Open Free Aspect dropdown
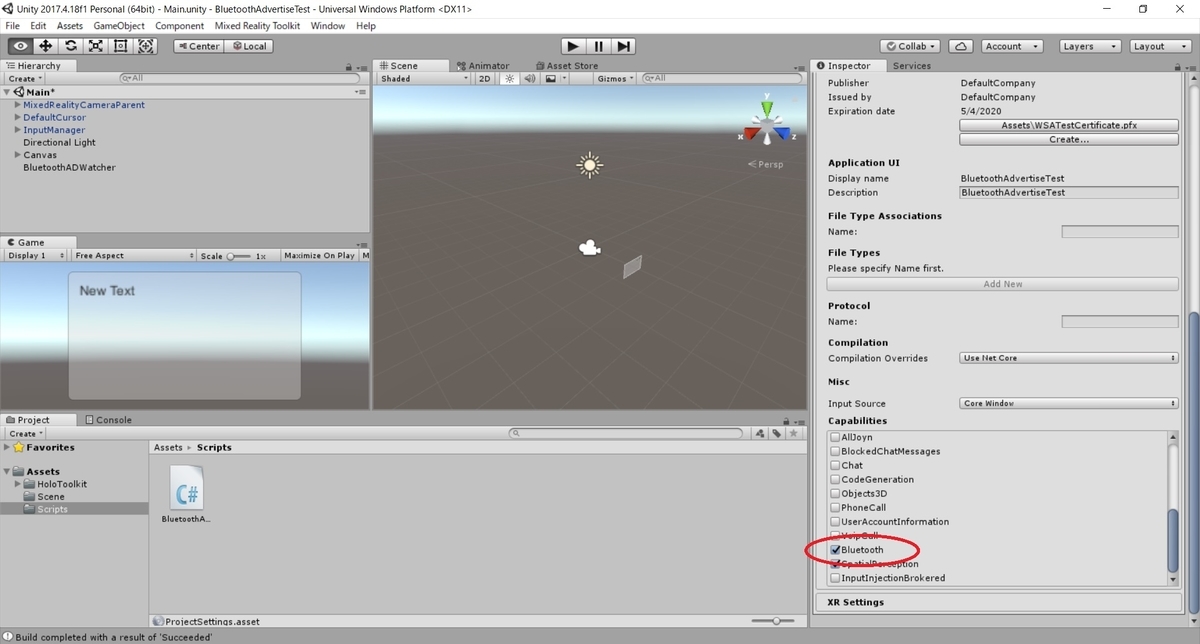The height and width of the screenshot is (644, 1200). tap(134, 256)
